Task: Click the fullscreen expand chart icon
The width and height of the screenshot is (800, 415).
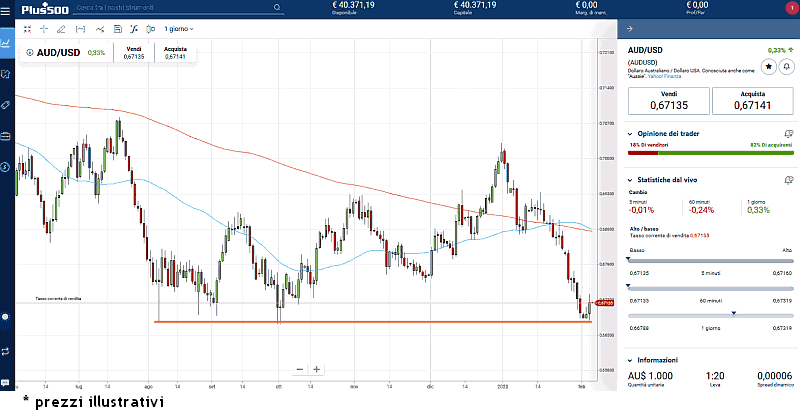Action: [27, 29]
